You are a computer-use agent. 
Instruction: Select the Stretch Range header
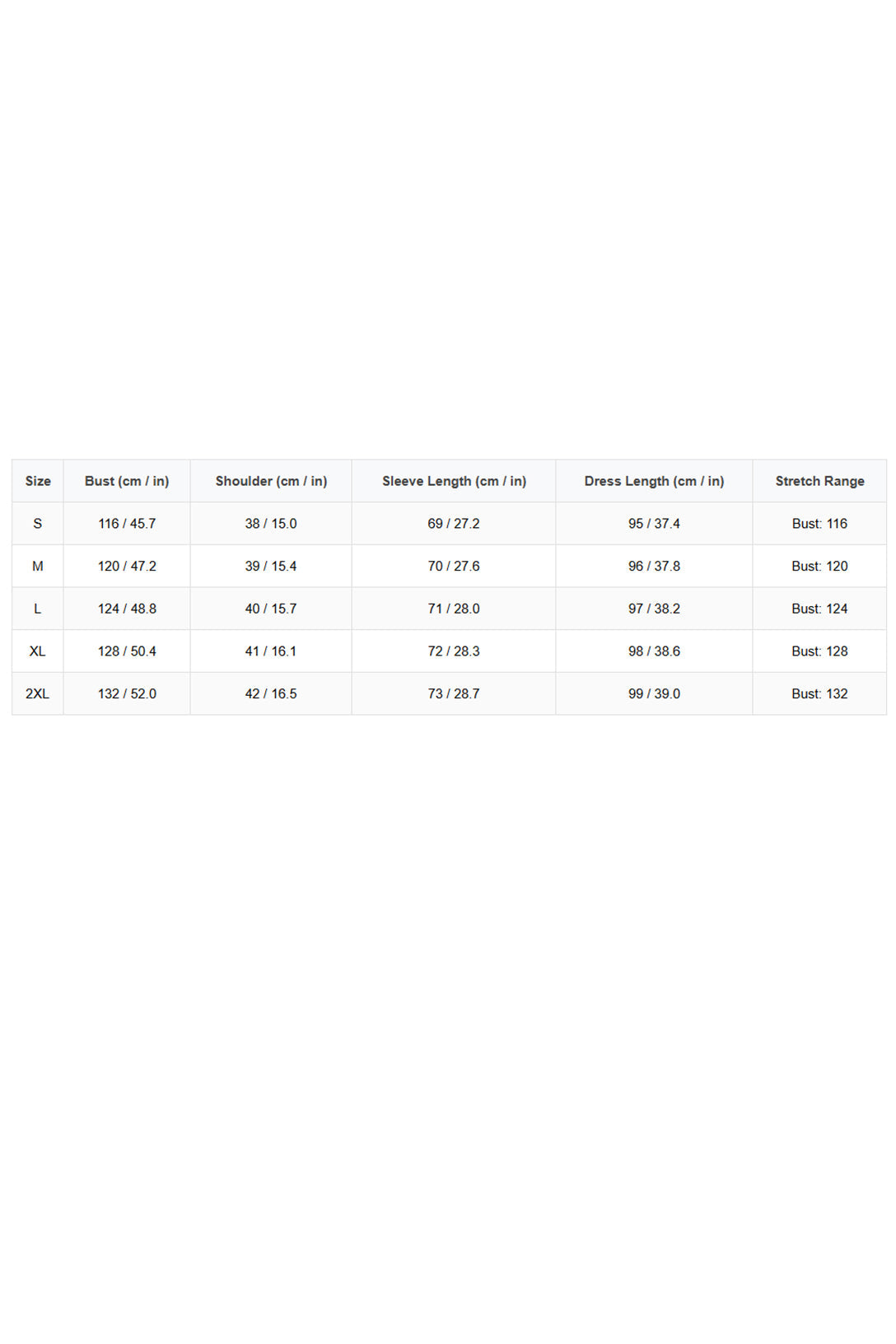pos(819,481)
